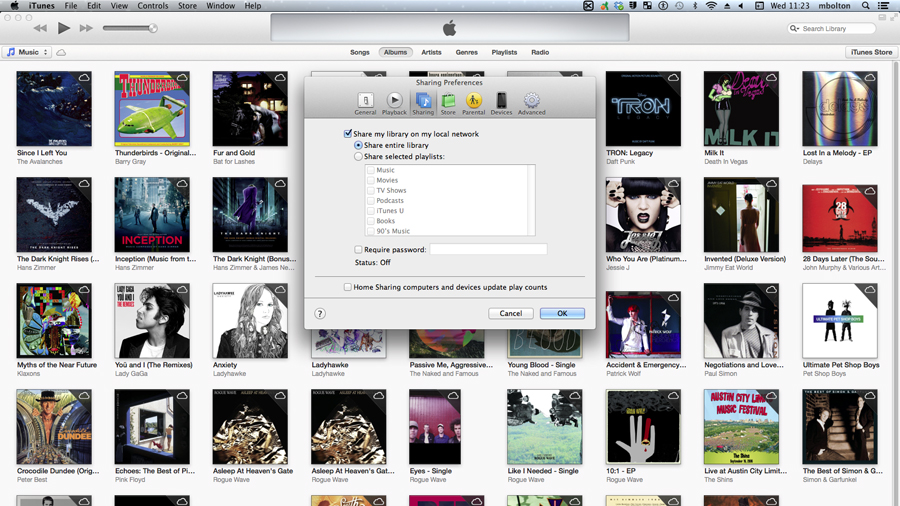Screen dimensions: 900x506
Task: Click the Wi-Fi icon in menu bar
Action: 711,6
